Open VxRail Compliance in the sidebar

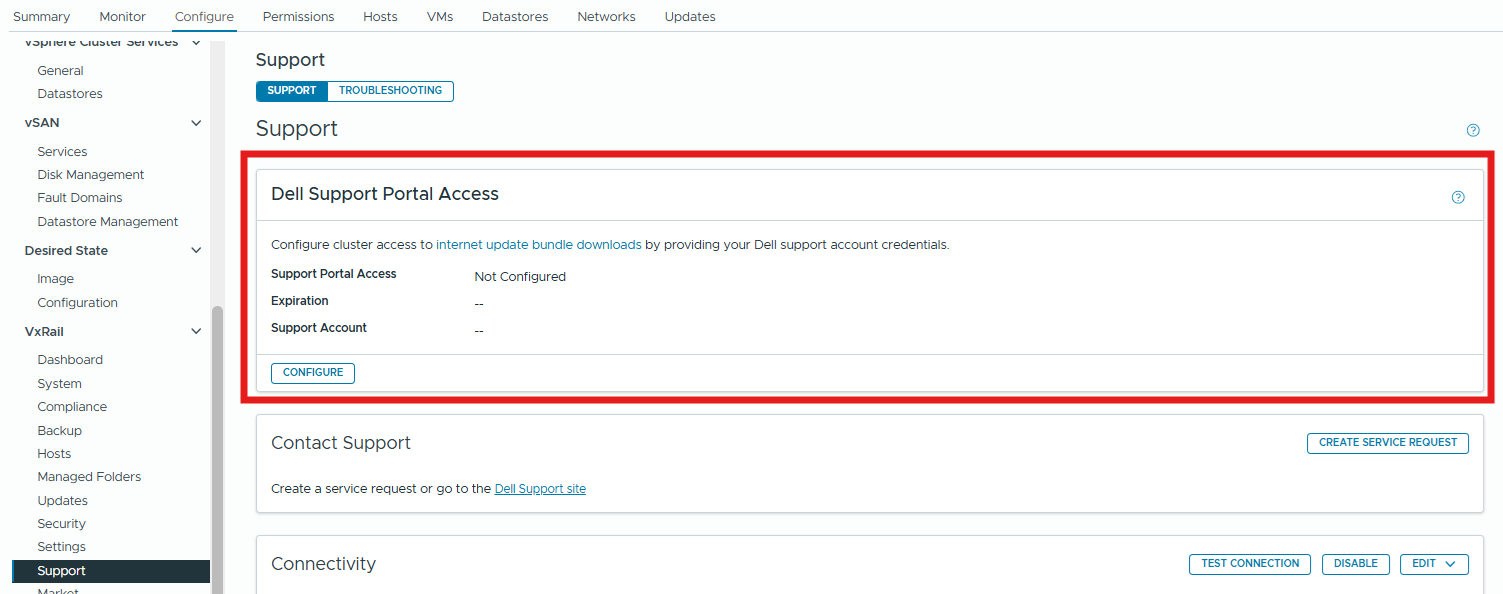[x=72, y=407]
